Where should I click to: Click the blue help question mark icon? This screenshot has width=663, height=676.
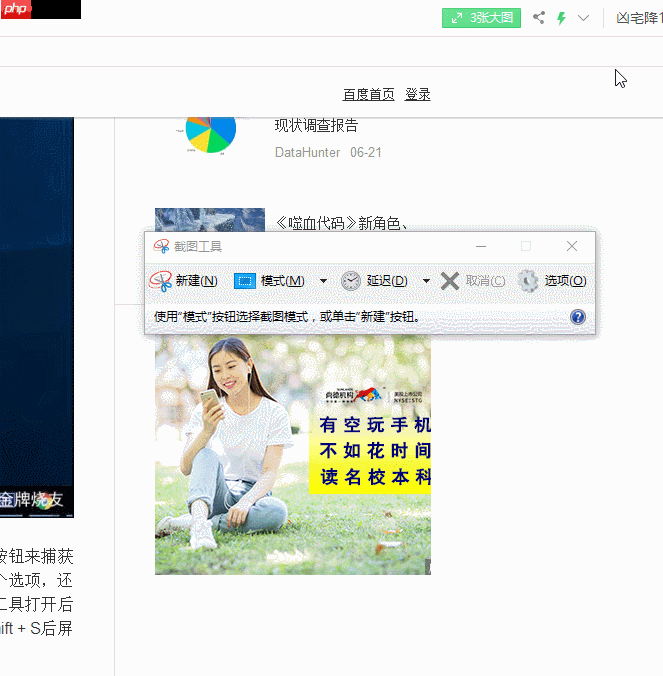click(x=578, y=317)
